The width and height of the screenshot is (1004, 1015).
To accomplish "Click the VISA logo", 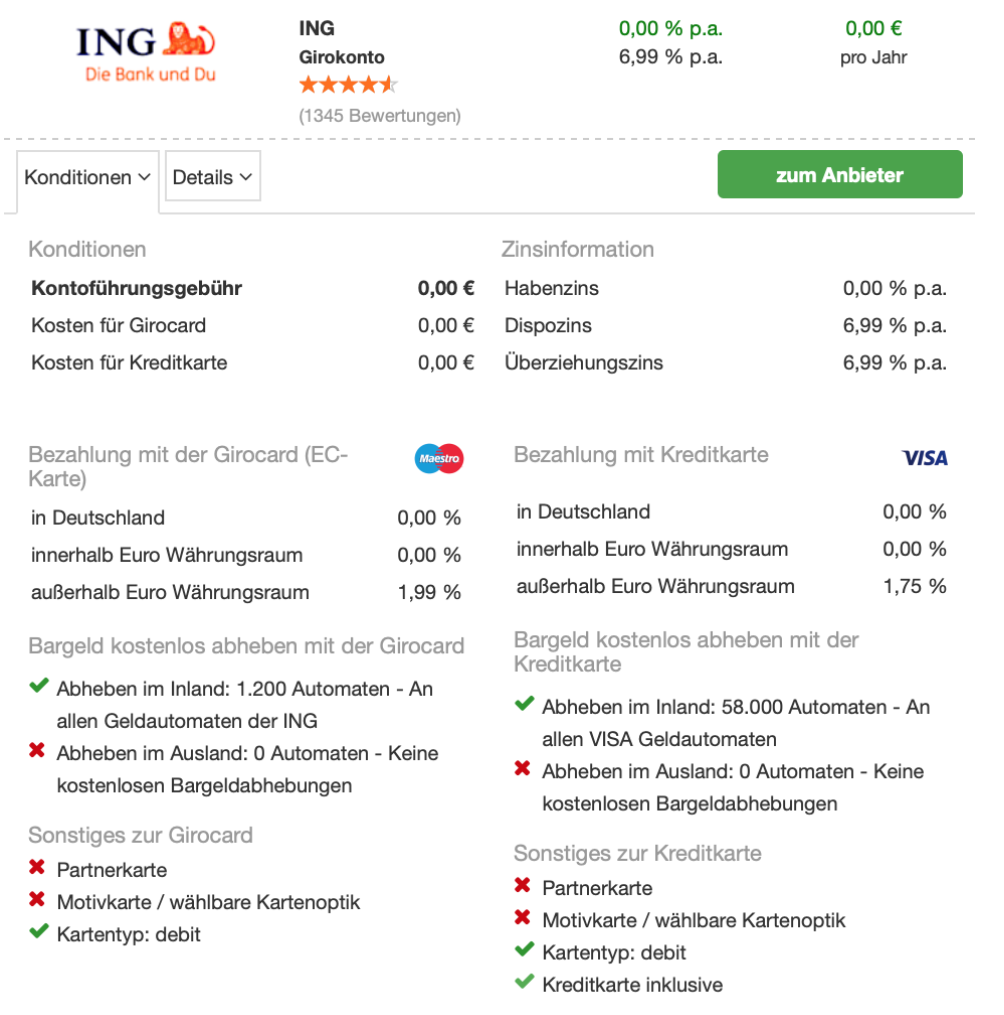I will pos(924,458).
